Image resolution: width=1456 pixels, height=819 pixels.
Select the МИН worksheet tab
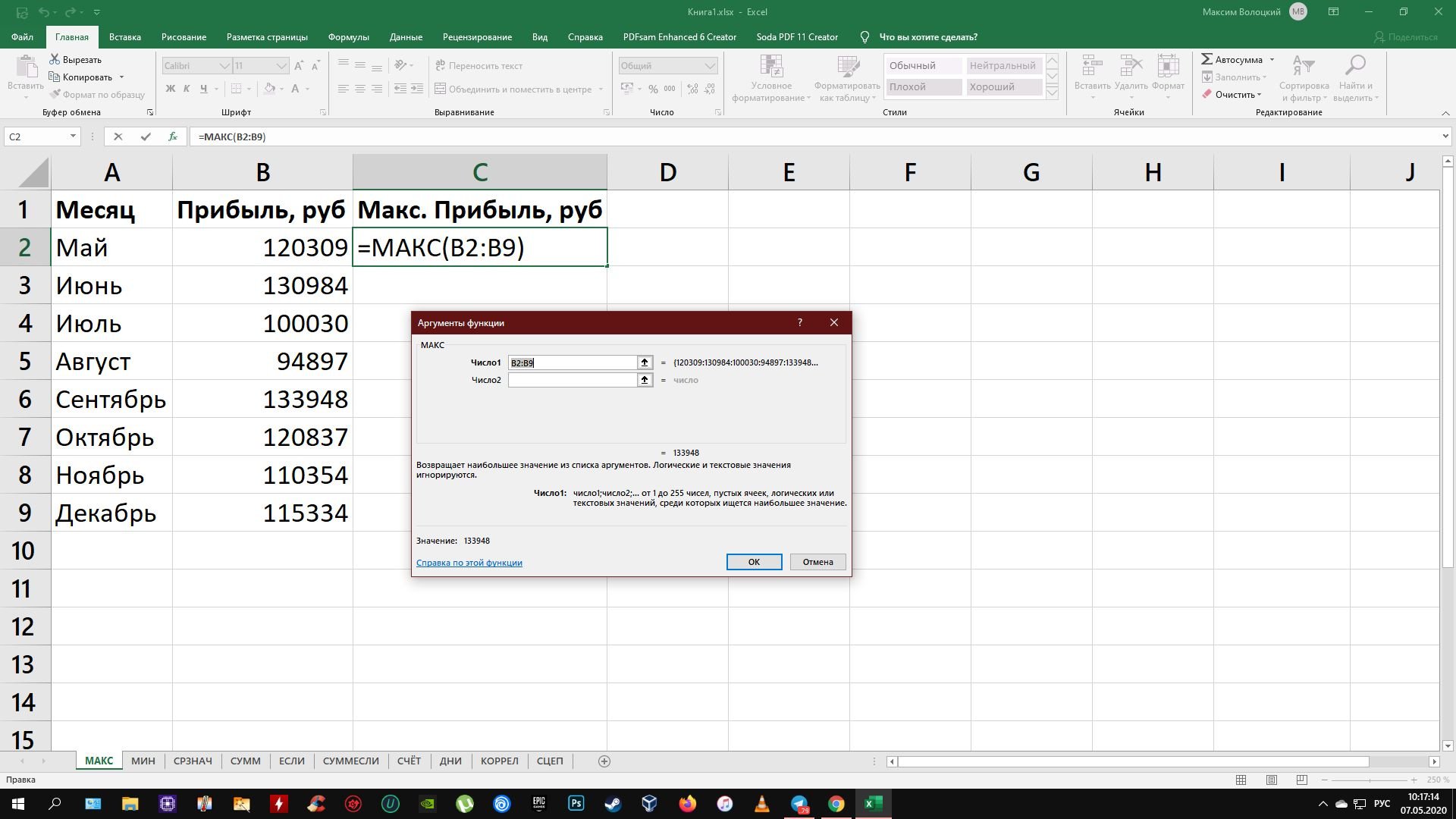143,761
